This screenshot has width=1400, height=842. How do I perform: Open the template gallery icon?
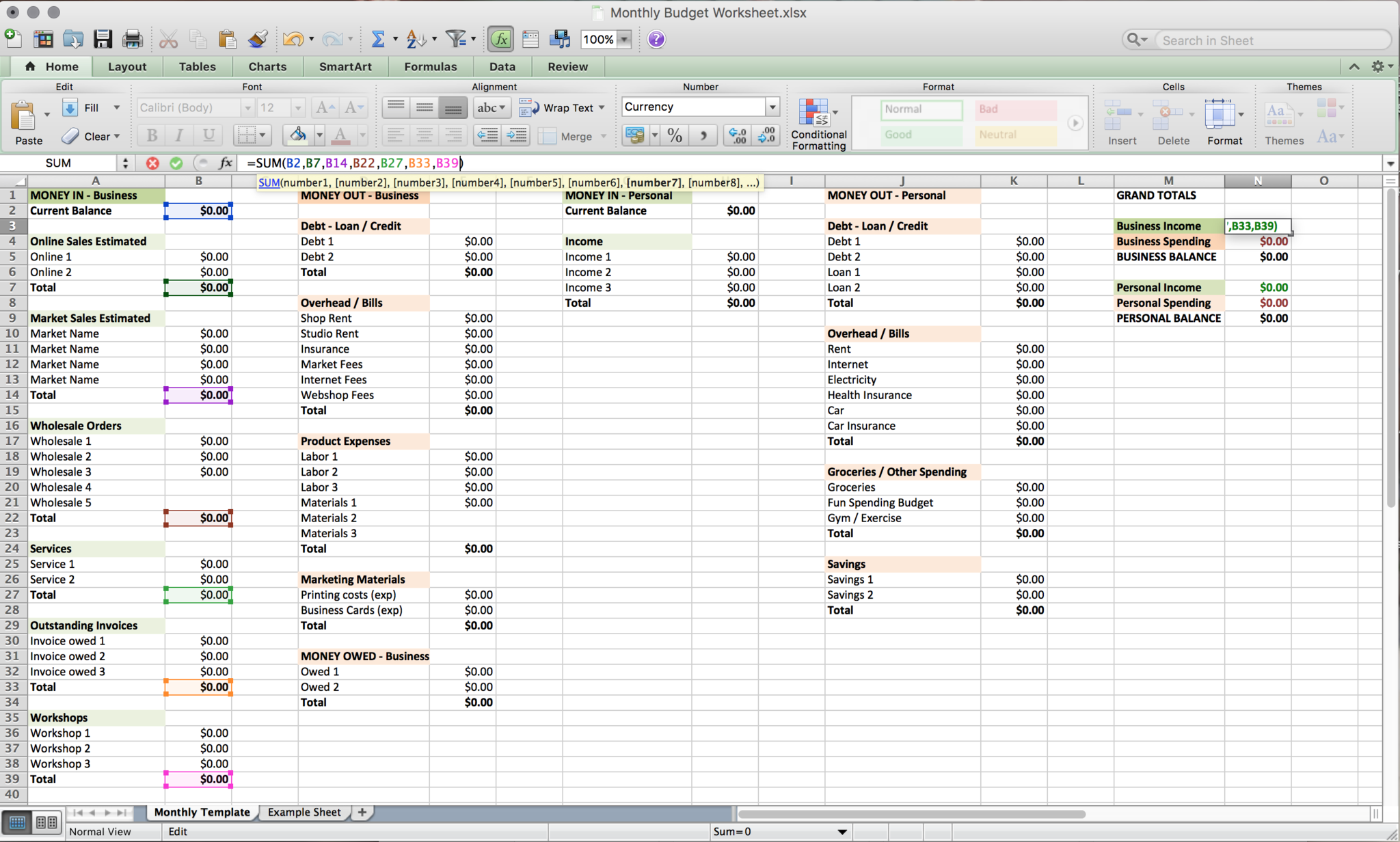click(x=43, y=39)
